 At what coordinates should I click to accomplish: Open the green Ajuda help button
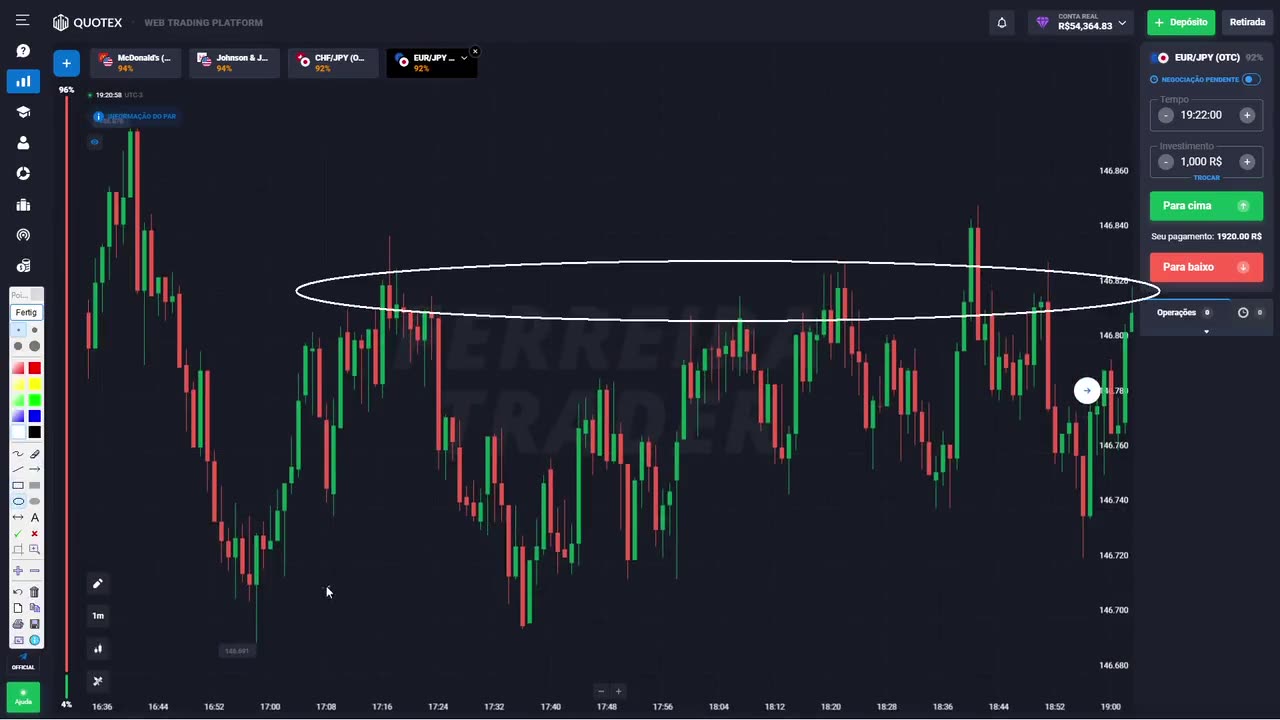coord(23,696)
